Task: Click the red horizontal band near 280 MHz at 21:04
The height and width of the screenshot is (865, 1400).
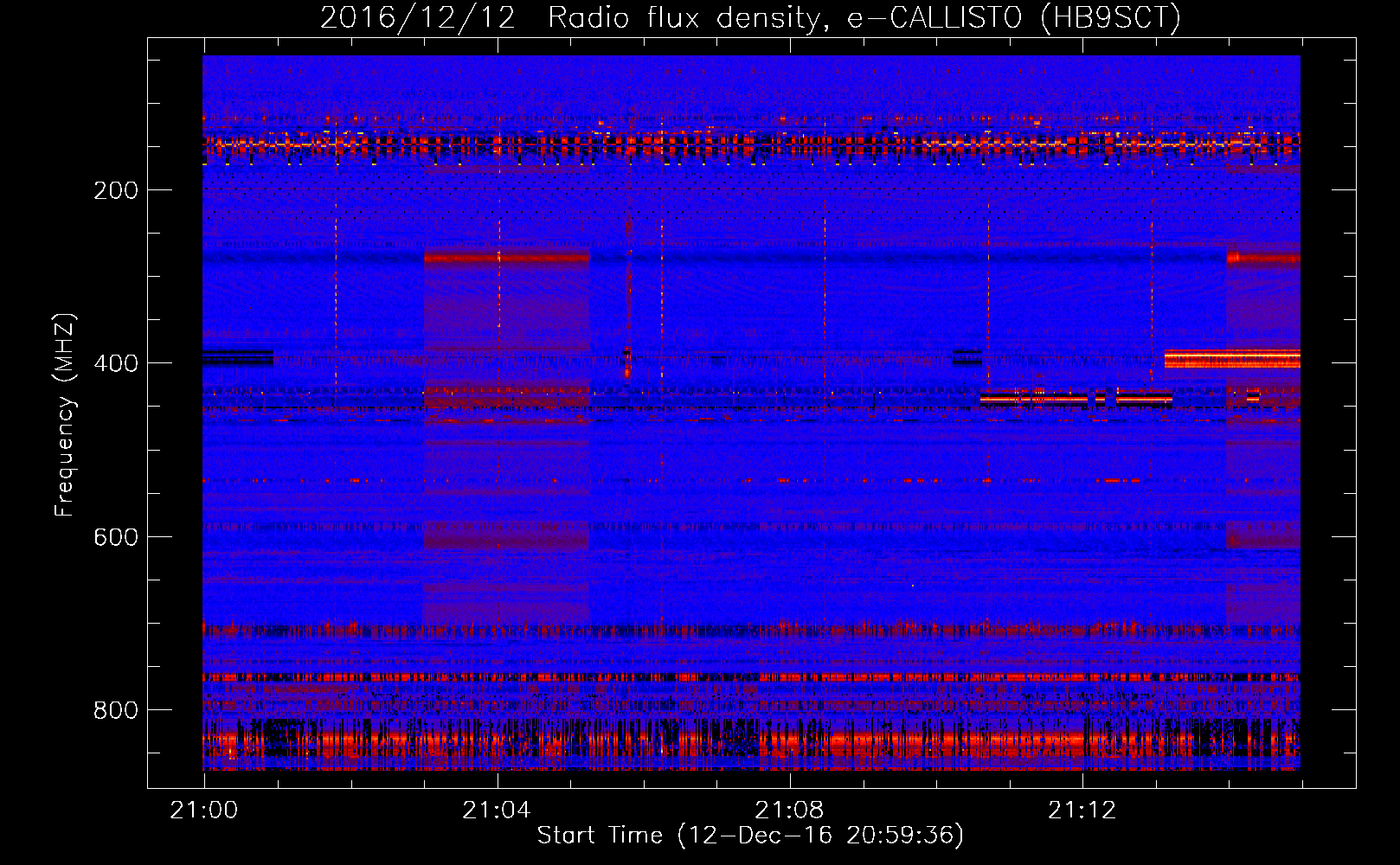Action: tap(506, 258)
